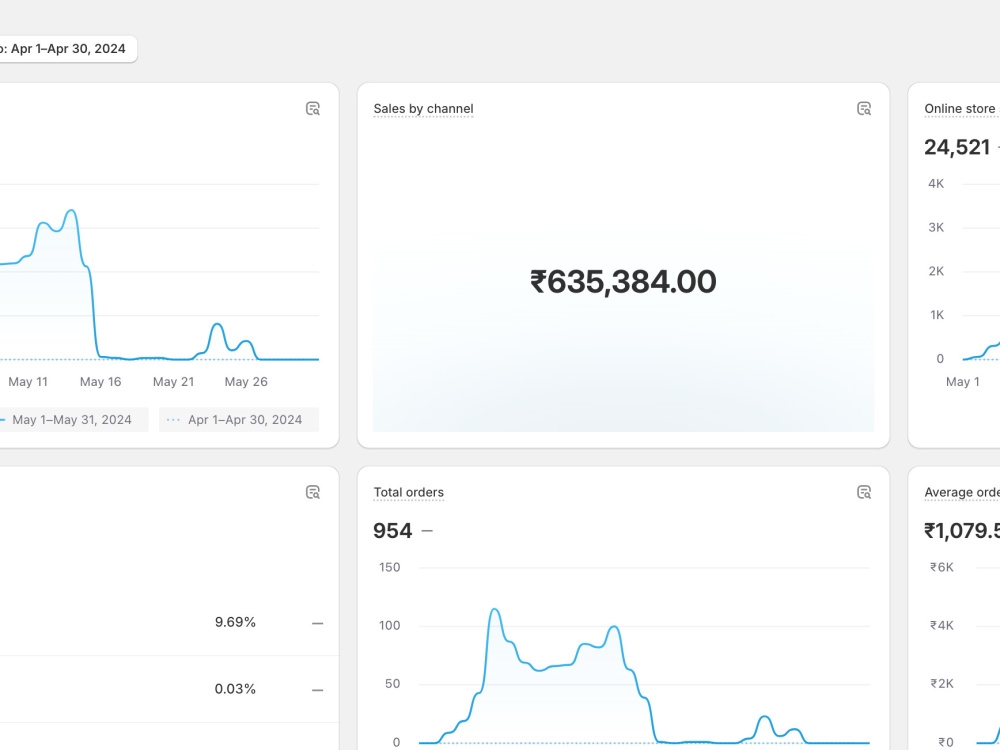Open the comparison date range Apr 1–Apr 30 picker

click(x=64, y=49)
